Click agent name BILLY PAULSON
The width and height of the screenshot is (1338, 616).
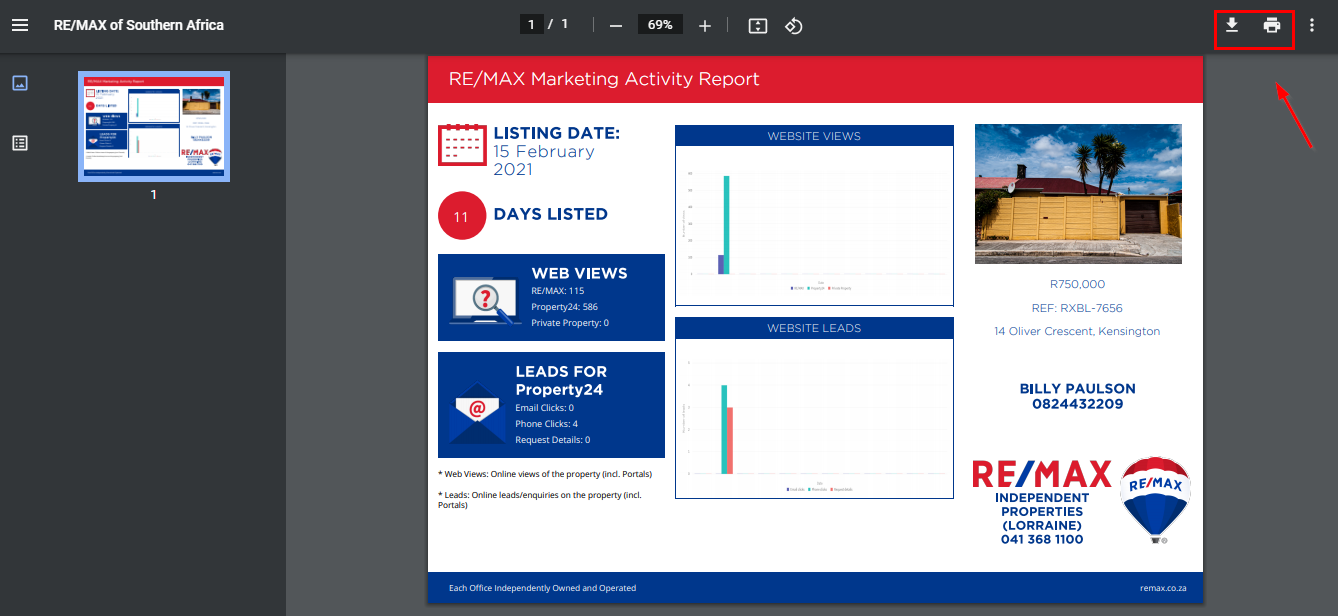(1078, 388)
